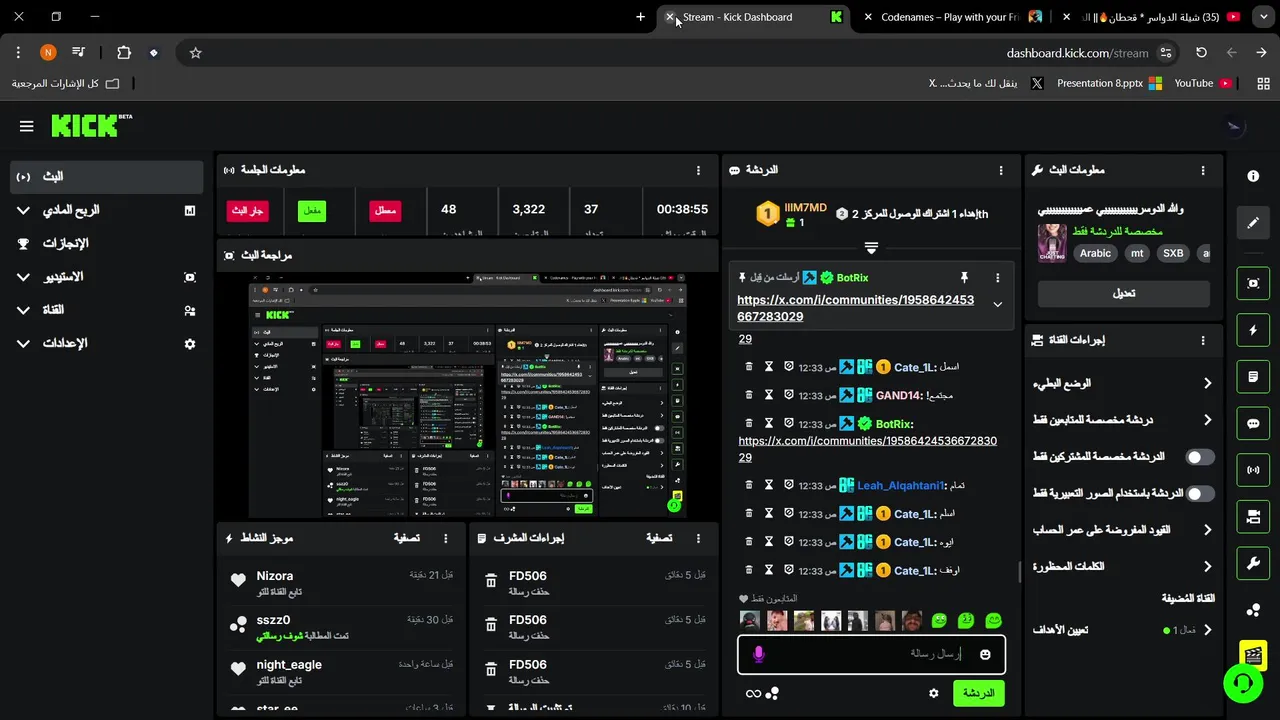Open goals تعيين الأهداف settings arrow
The width and height of the screenshot is (1280, 720).
point(1207,630)
